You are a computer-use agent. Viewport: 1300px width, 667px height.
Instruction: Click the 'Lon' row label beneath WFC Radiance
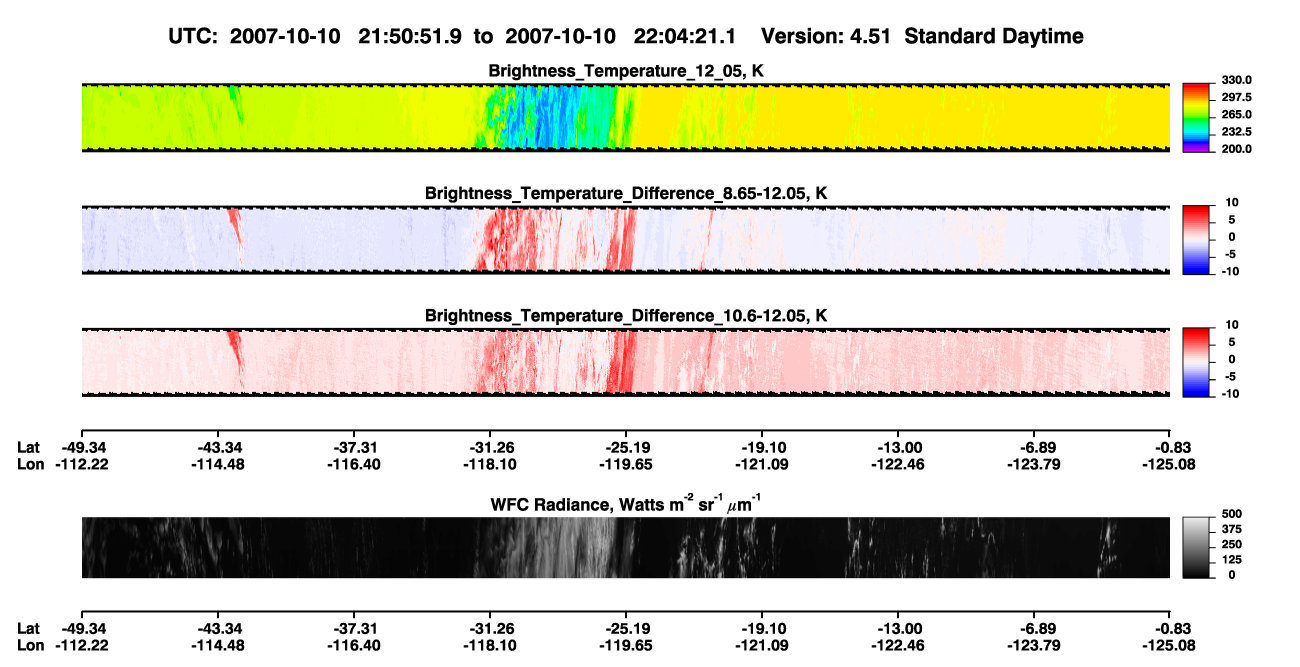coord(31,645)
